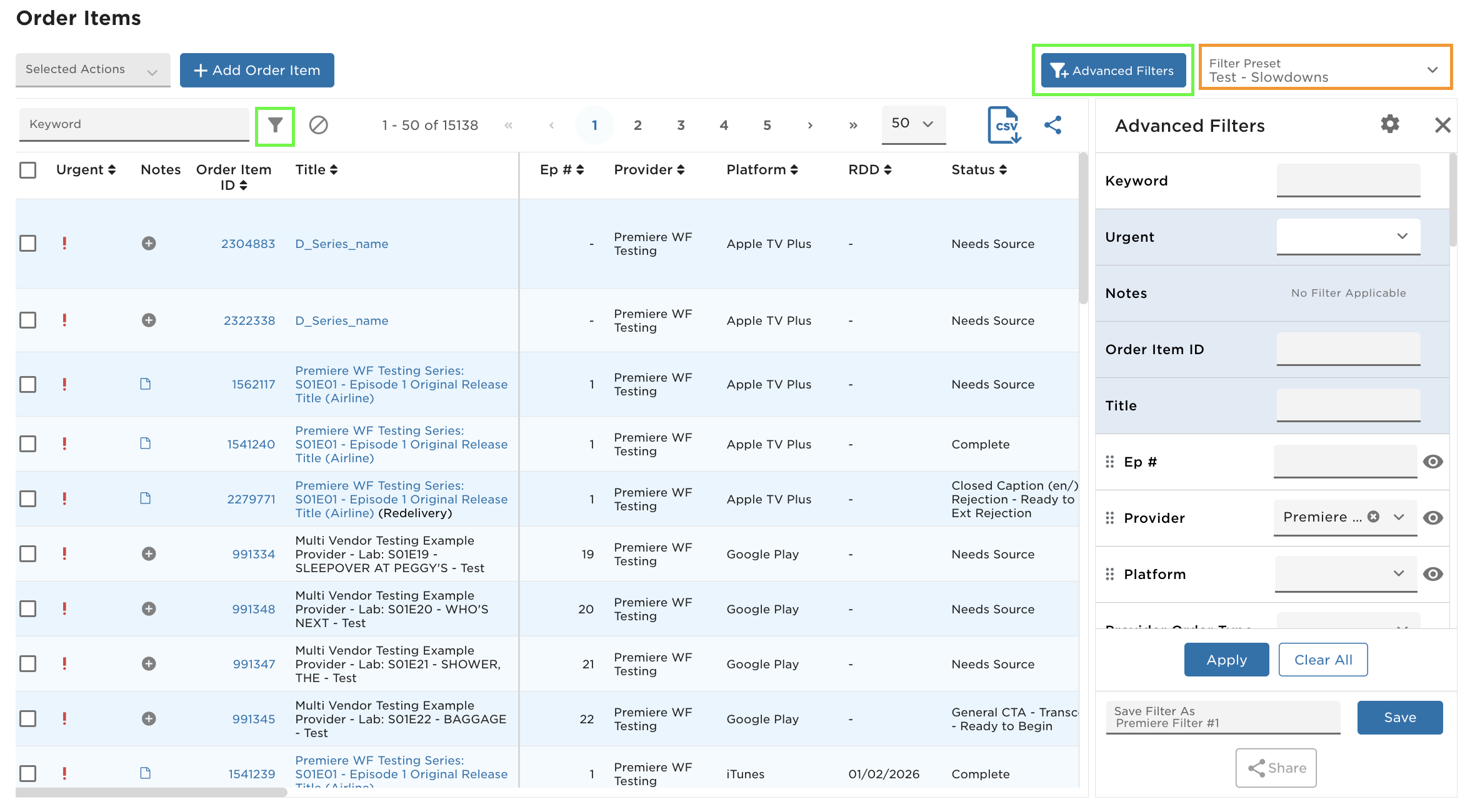Viewport: 1465px width, 812px height.
Task: Open note document for order 1541239
Action: (x=146, y=773)
